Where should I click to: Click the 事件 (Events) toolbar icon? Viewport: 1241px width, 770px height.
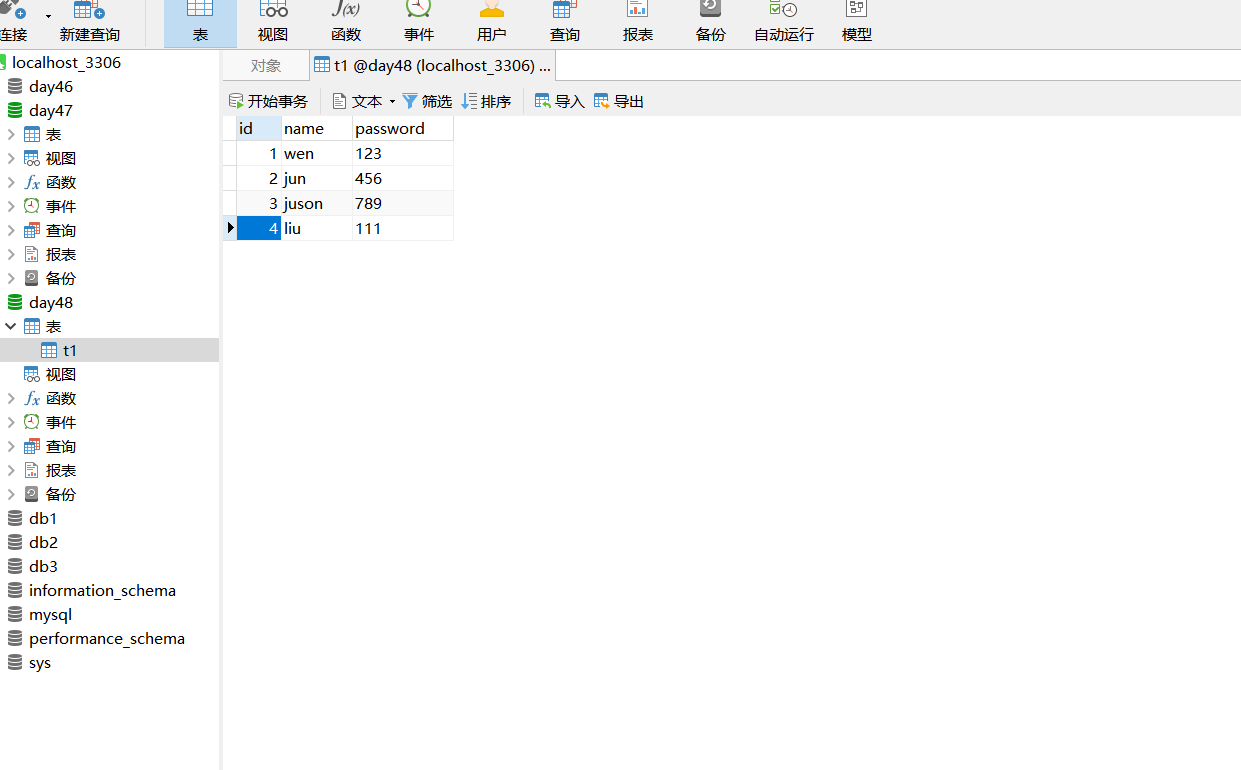[x=418, y=22]
